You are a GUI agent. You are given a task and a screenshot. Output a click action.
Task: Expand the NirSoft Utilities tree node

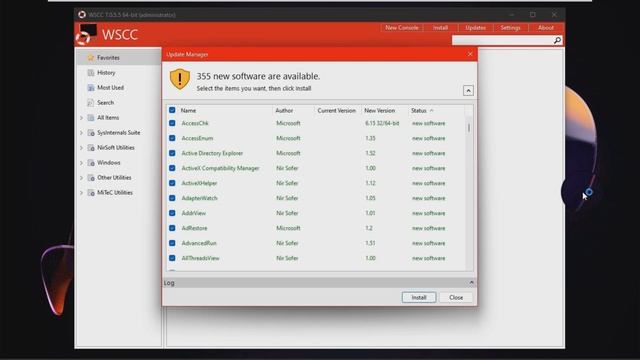click(x=81, y=148)
